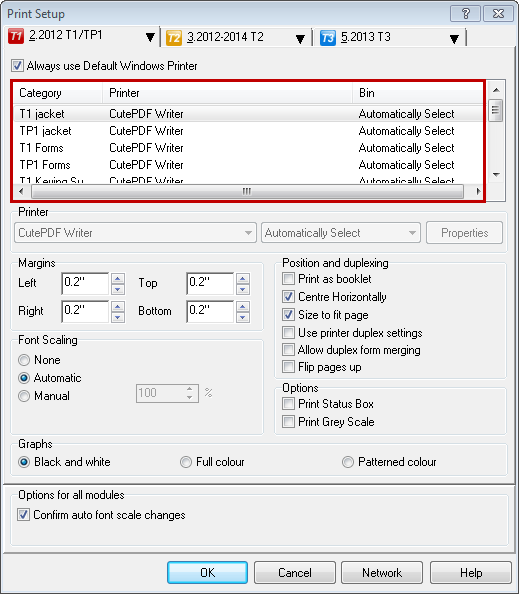
Task: Click the Bottom margin decrease arrow
Action: click(243, 317)
